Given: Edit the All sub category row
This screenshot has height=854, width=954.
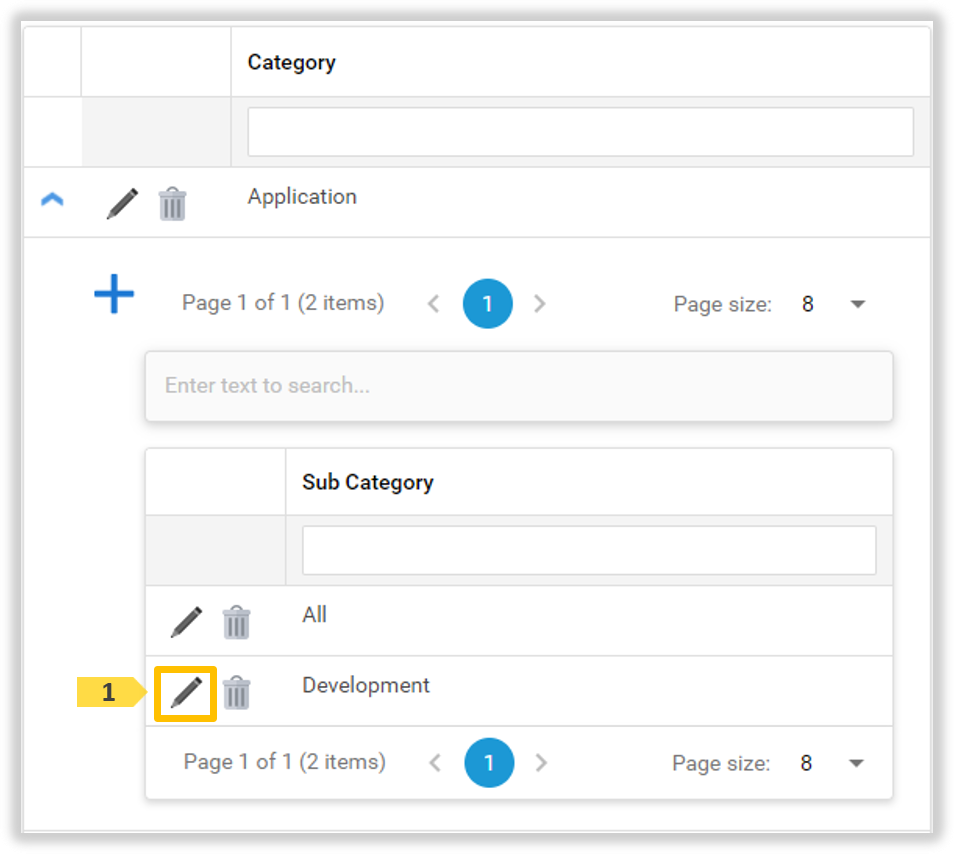Looking at the screenshot, I should [x=186, y=622].
